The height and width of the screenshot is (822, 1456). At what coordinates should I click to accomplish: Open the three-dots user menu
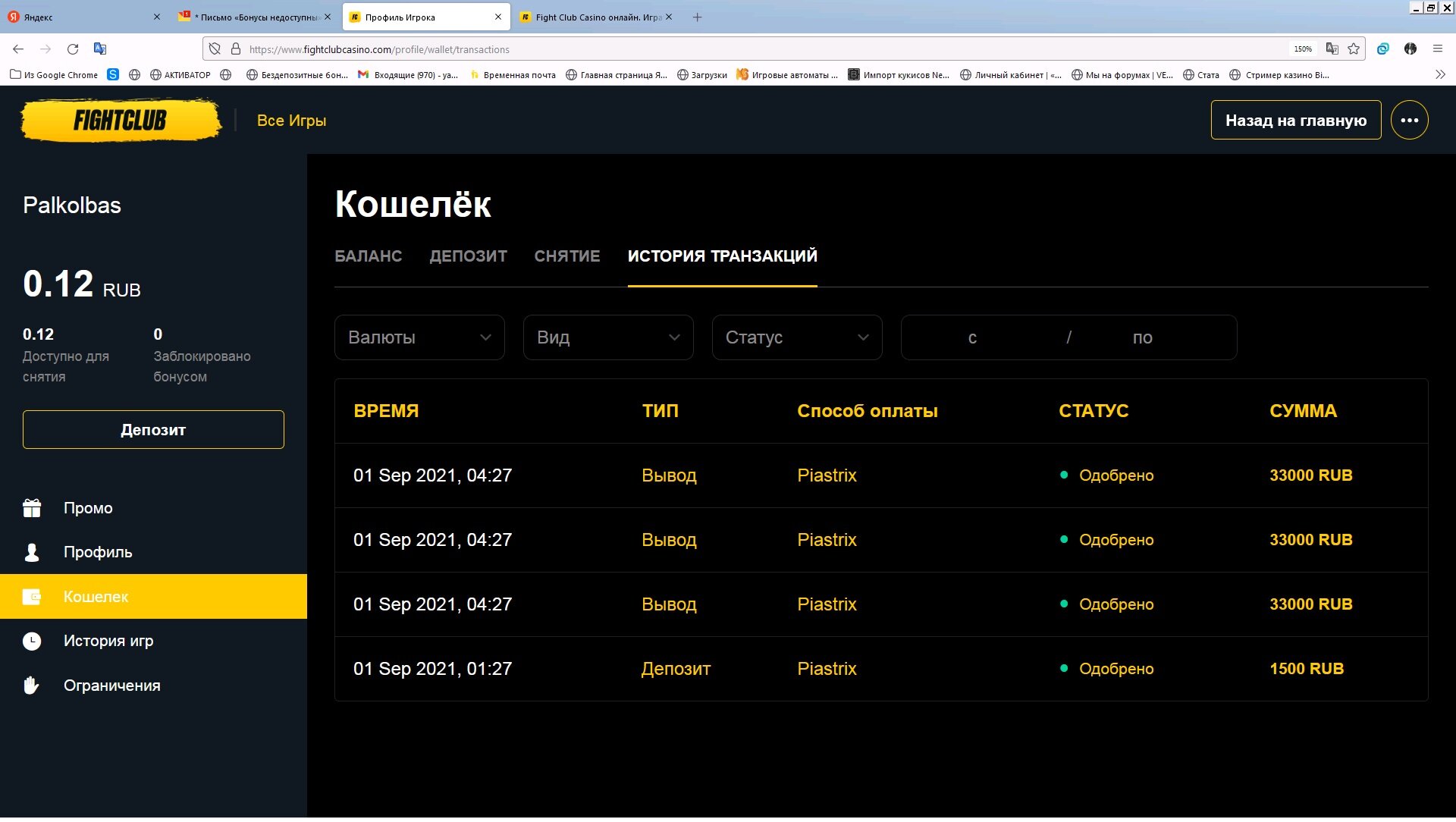(x=1409, y=120)
